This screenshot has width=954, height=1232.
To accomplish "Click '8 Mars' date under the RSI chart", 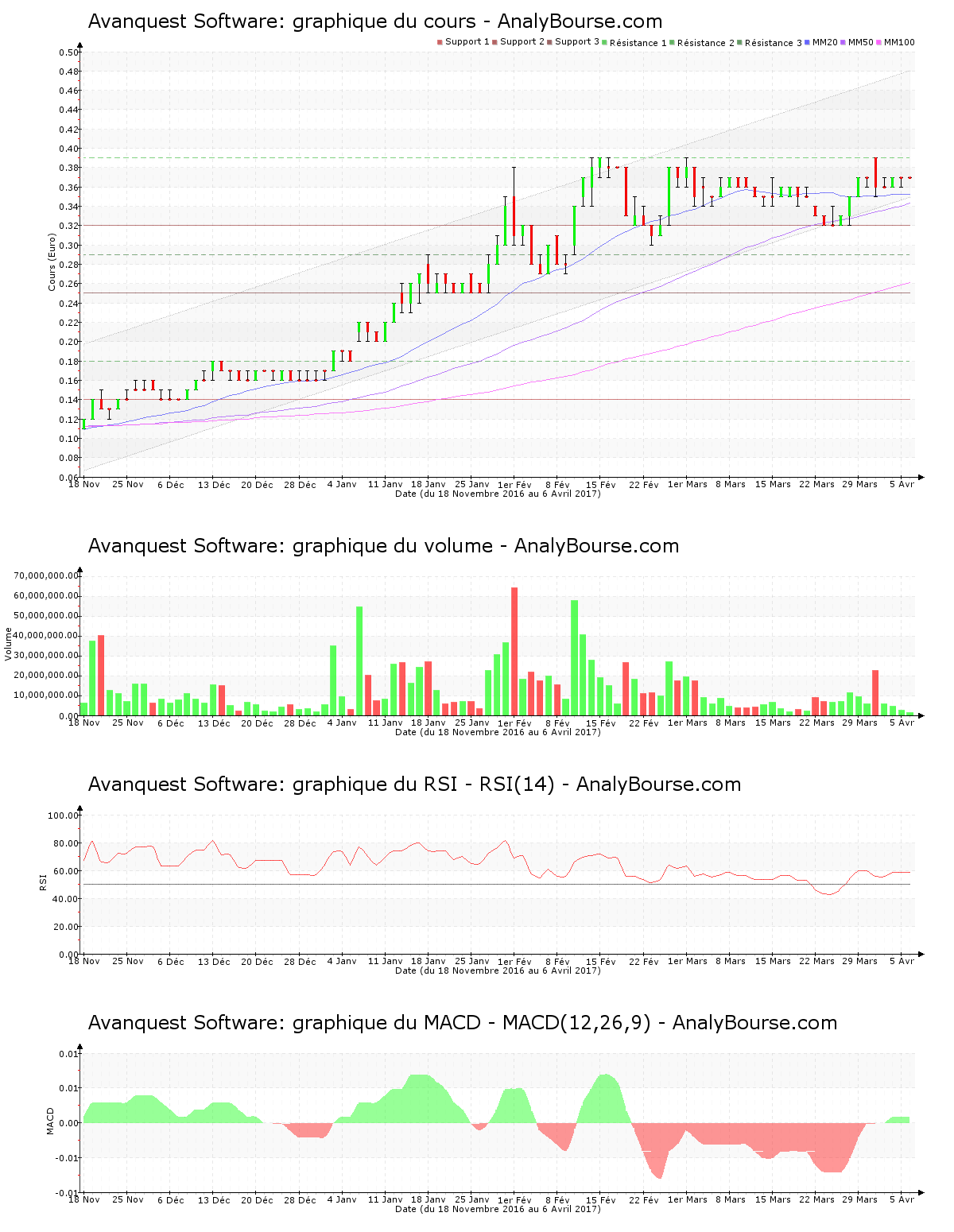I will pos(731,961).
